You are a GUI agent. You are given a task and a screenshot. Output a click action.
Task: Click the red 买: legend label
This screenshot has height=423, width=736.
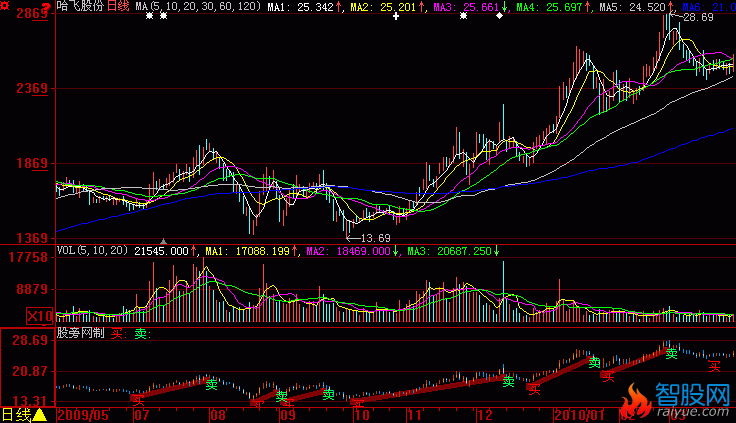tap(117, 334)
